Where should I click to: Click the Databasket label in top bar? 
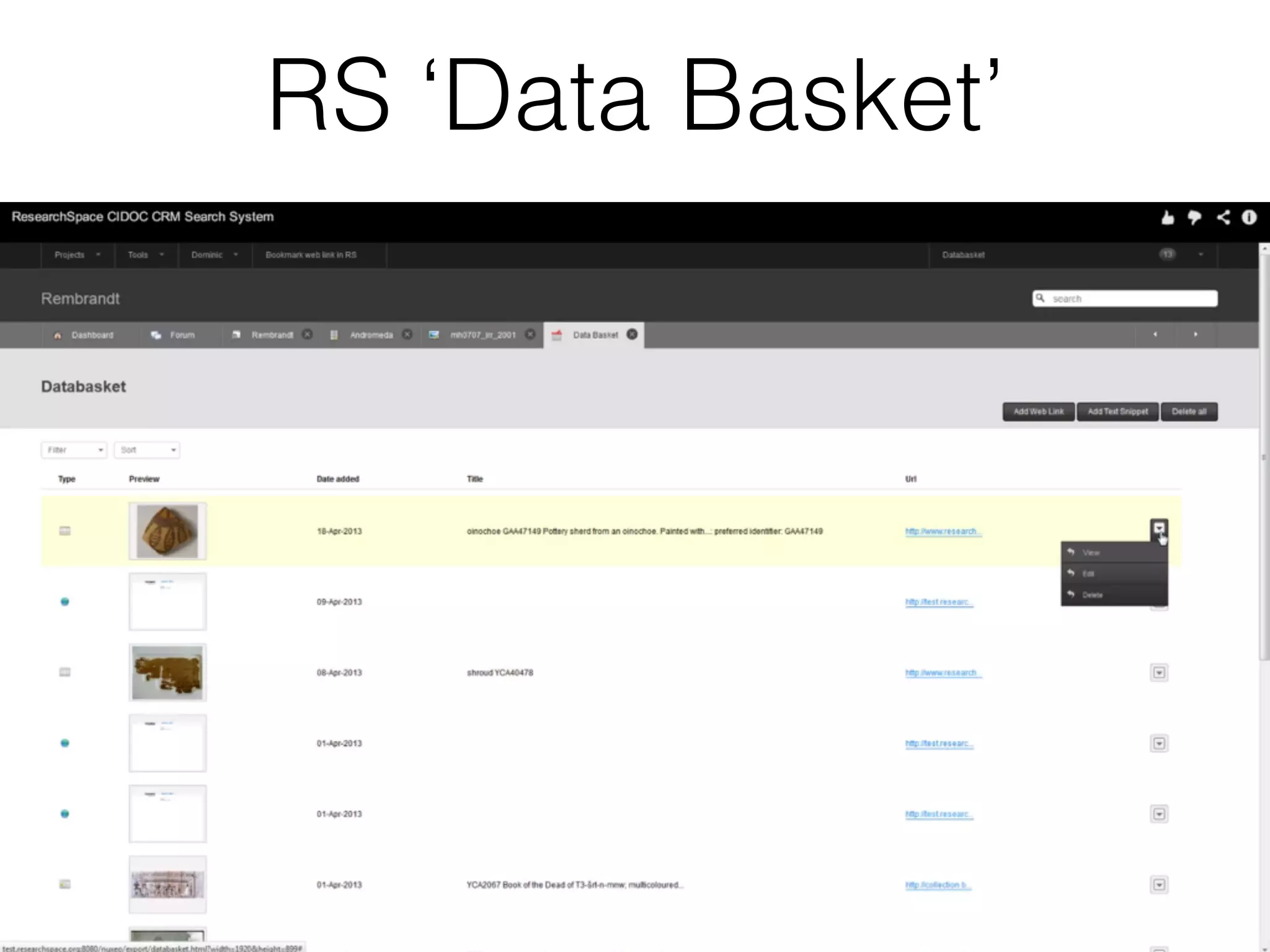pyautogui.click(x=963, y=255)
